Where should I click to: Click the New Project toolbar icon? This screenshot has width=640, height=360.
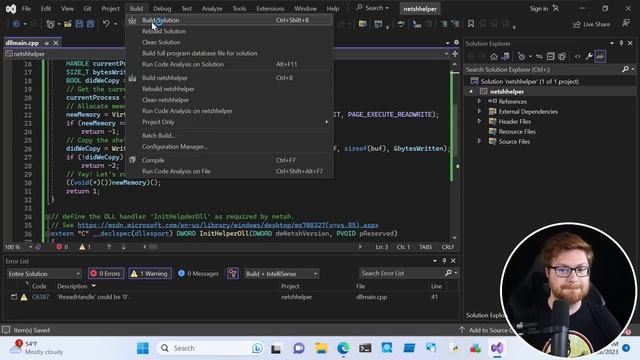(x=51, y=24)
